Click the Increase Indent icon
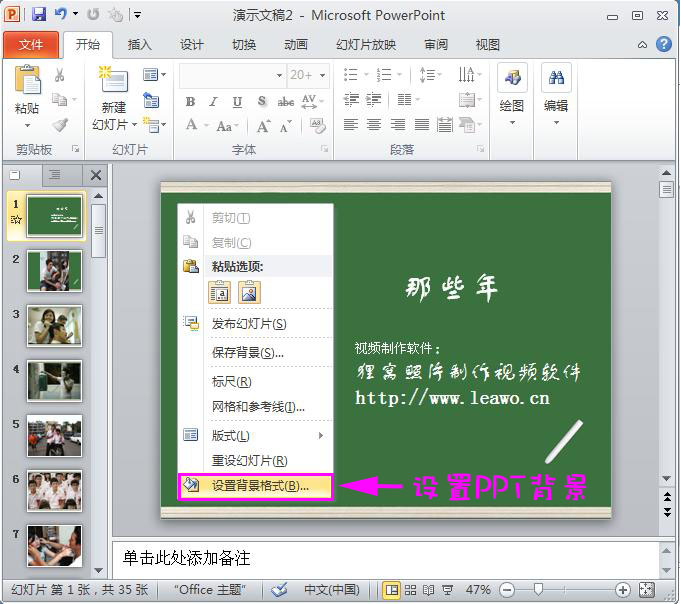 373,100
